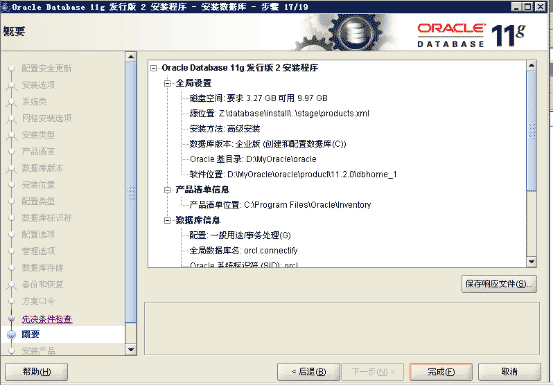Screen dimensions: 553x386
Task: Select the 数据库版本: 企业版 row
Action: (268, 144)
